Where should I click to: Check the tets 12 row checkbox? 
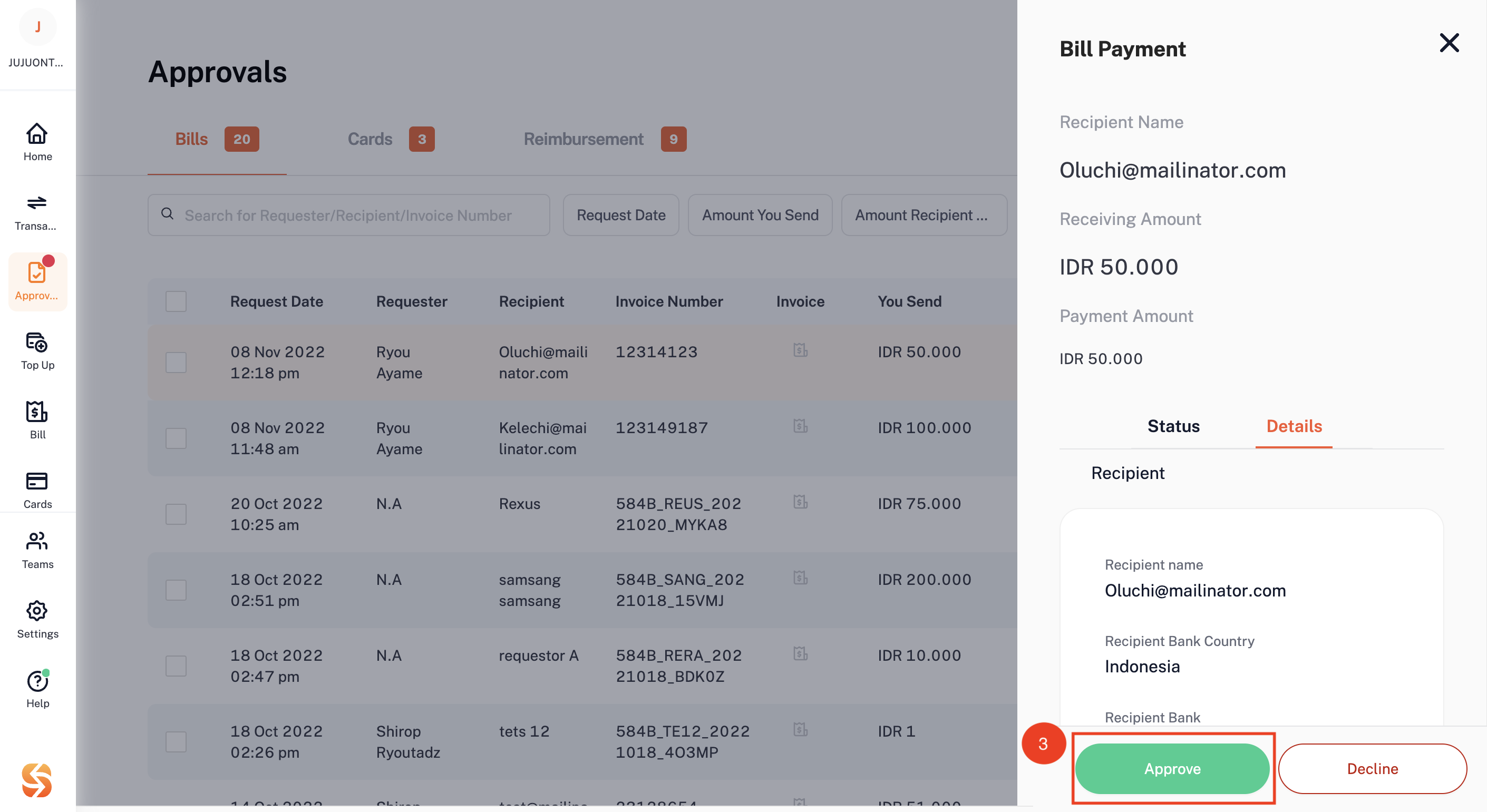click(x=176, y=742)
